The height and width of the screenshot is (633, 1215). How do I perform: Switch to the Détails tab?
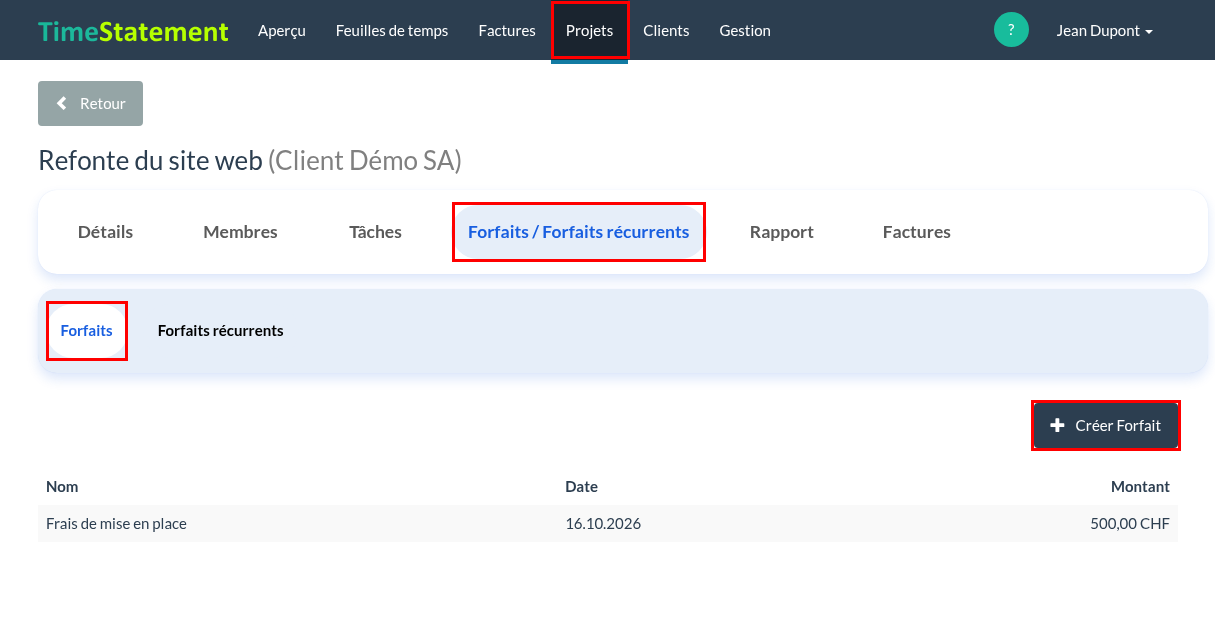click(x=105, y=232)
